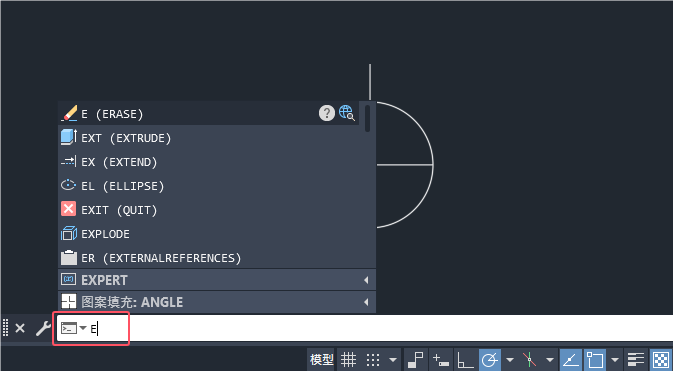673x371 pixels.
Task: Toggle snap mode dots icon
Action: tap(373, 359)
